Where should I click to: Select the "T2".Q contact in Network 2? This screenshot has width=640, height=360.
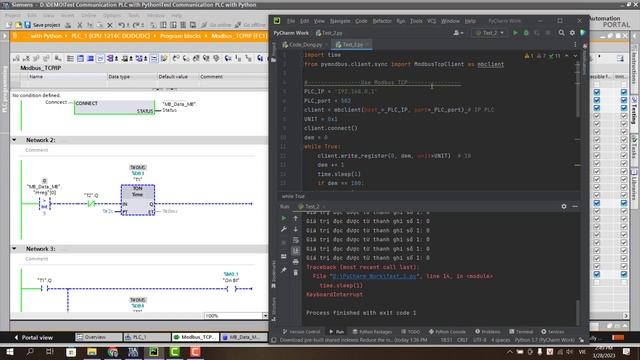click(91, 203)
